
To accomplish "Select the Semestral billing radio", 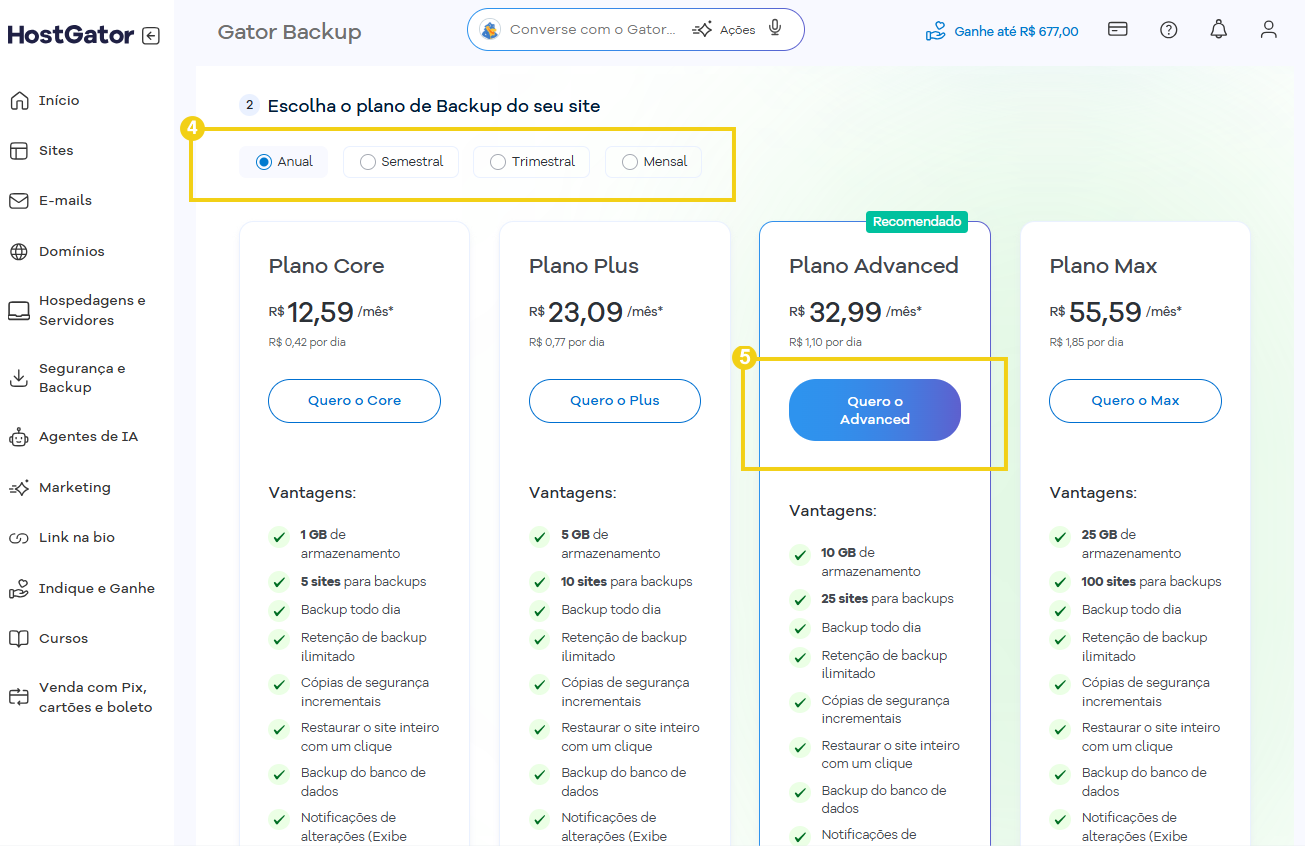I will coord(368,162).
